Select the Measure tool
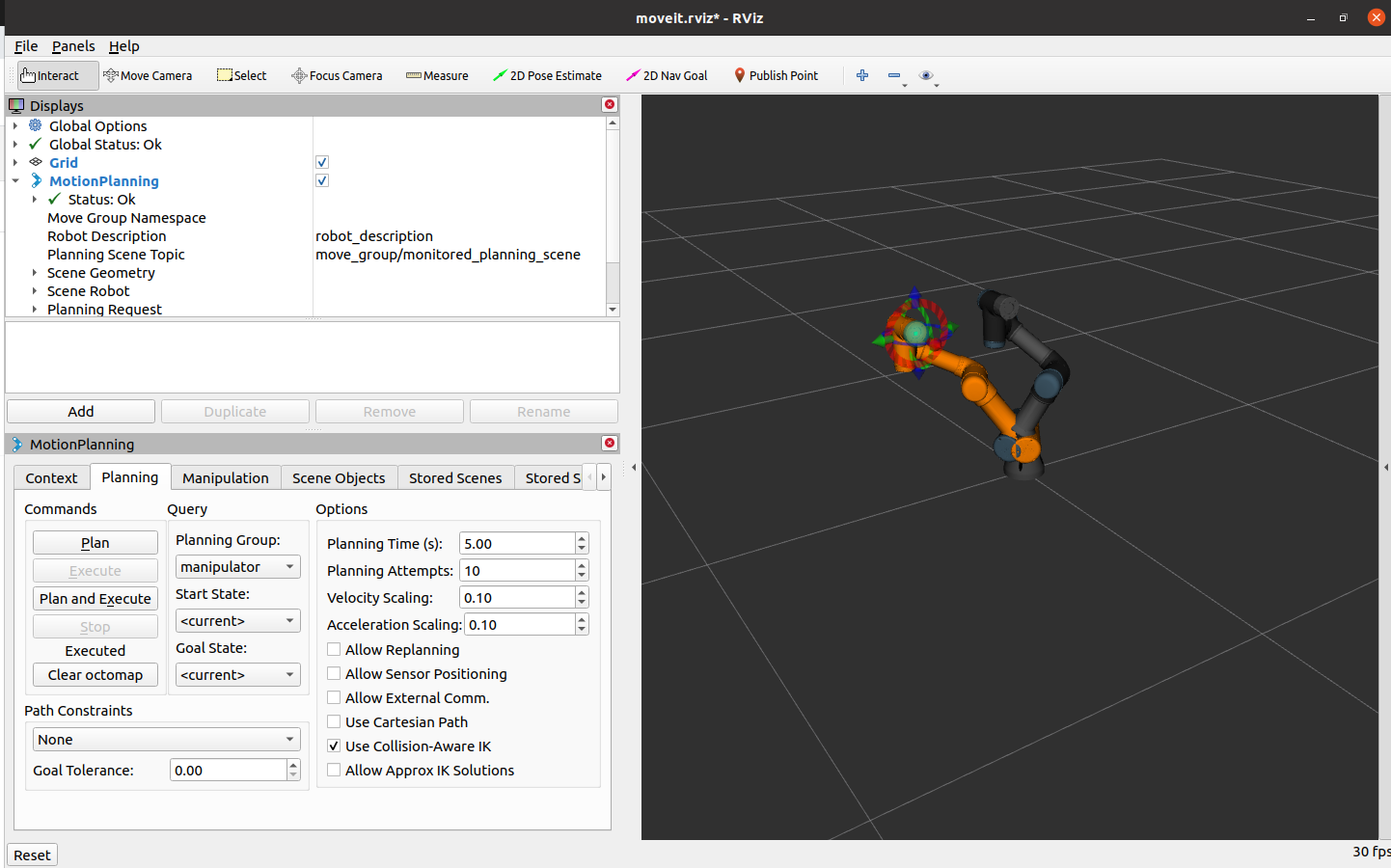1391x868 pixels. [437, 75]
